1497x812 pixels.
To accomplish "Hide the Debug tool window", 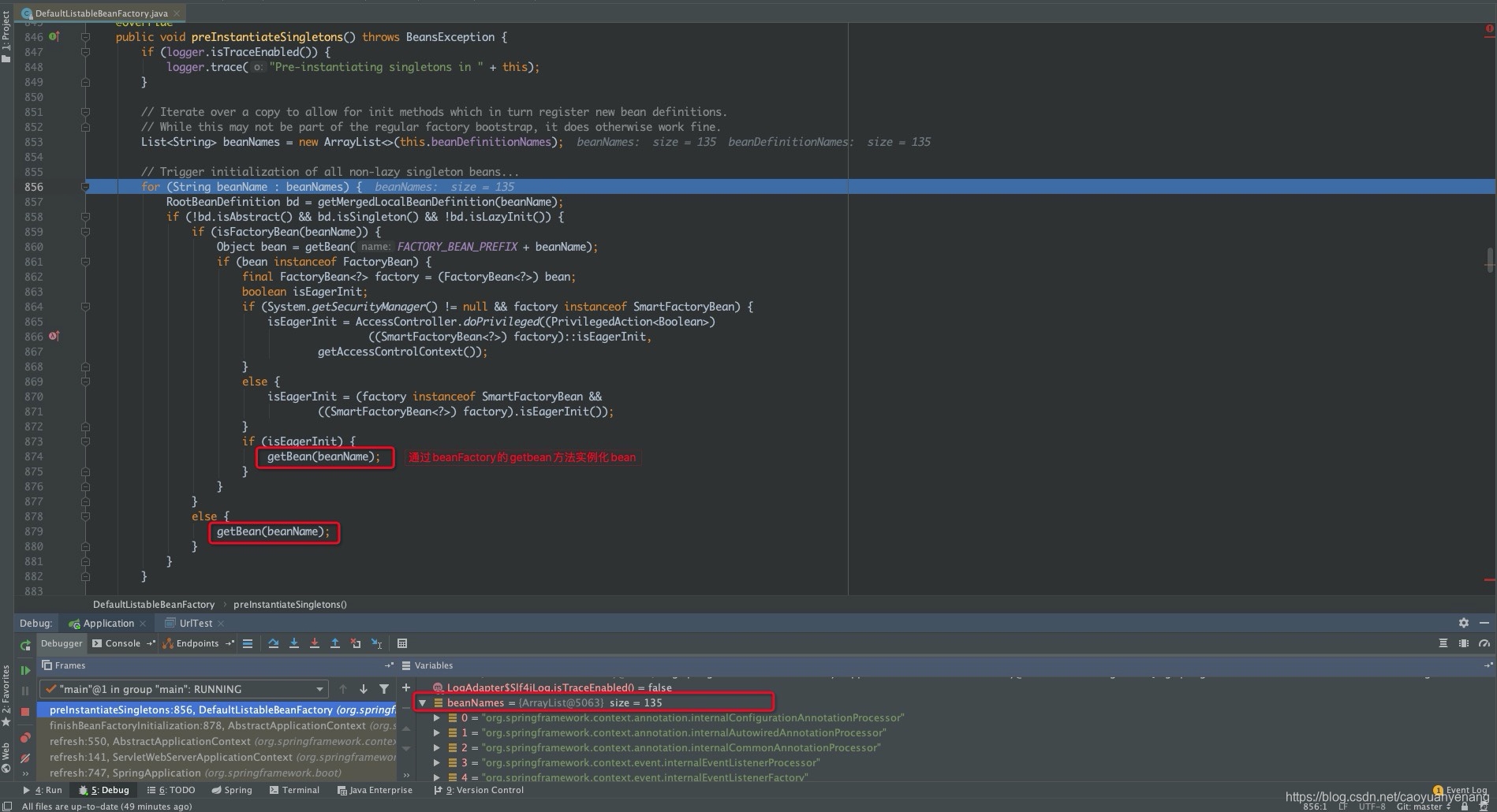I will (x=1484, y=623).
